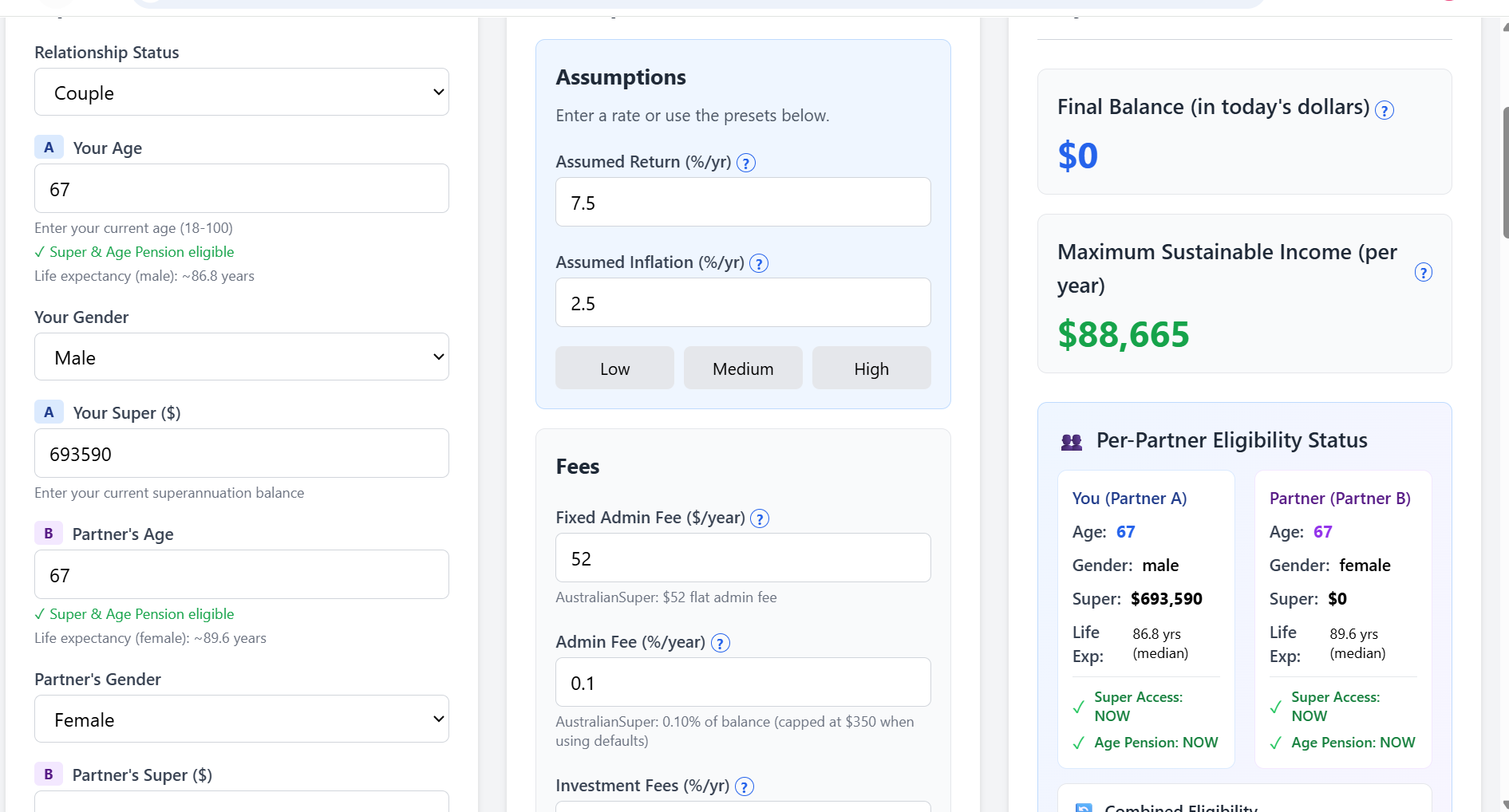
Task: Click help icon beside Assumed Inflation
Action: [x=759, y=263]
